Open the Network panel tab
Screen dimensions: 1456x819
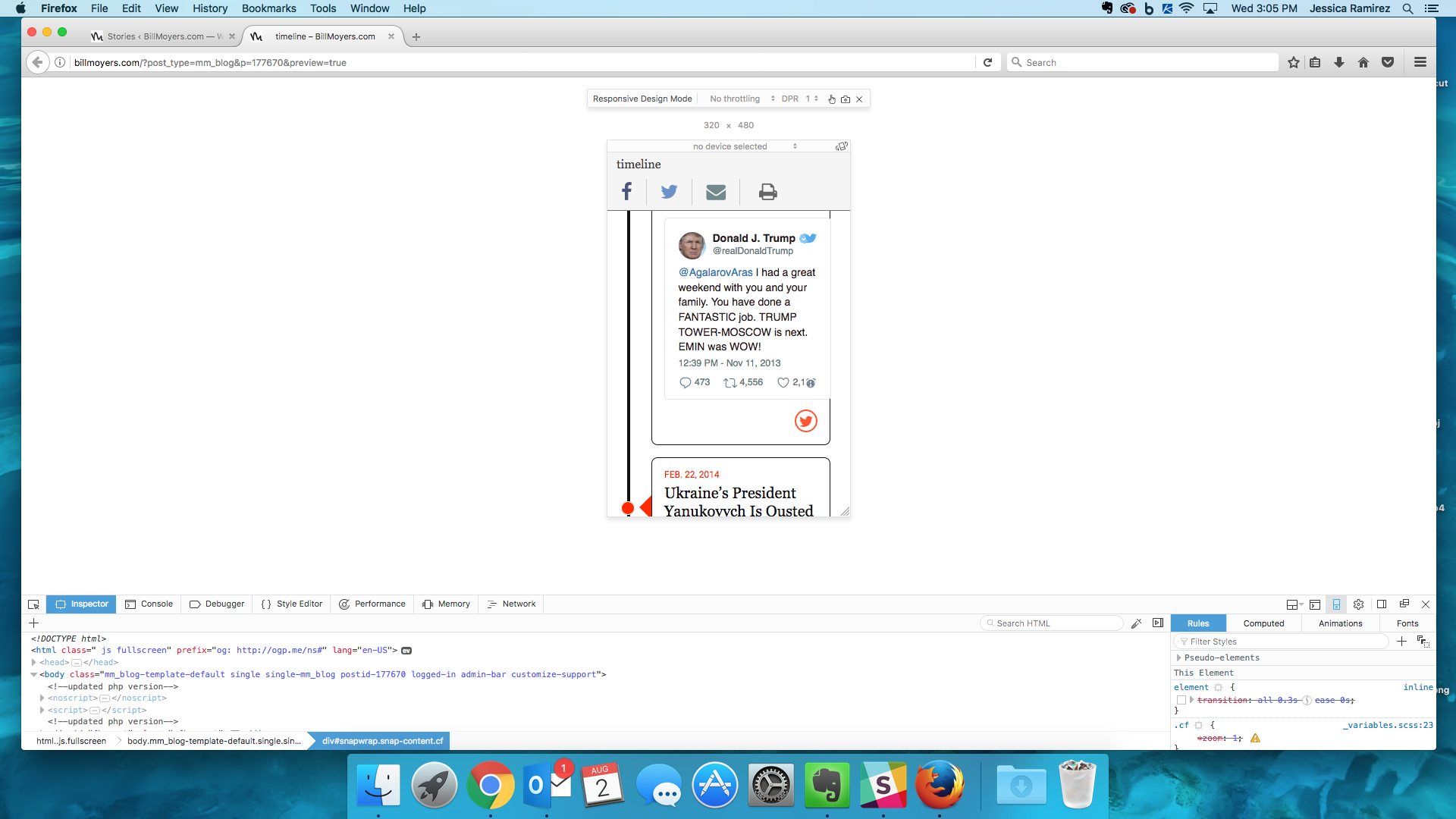click(511, 604)
